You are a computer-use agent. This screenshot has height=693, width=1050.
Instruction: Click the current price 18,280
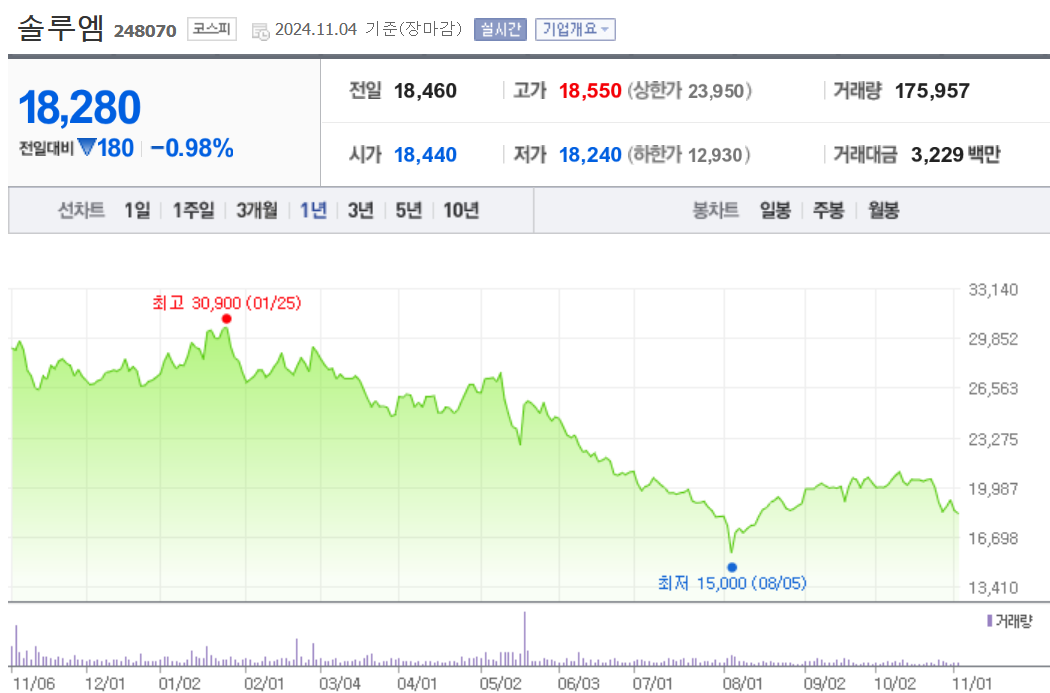pos(80,107)
